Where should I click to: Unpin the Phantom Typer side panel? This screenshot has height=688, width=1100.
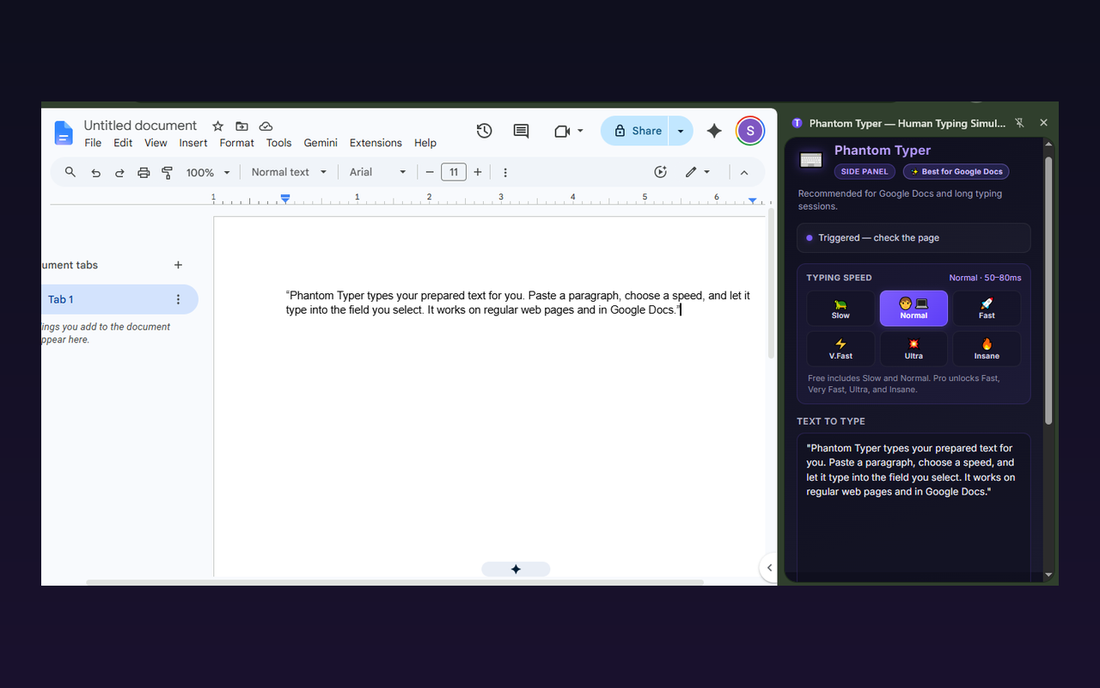coord(1019,123)
